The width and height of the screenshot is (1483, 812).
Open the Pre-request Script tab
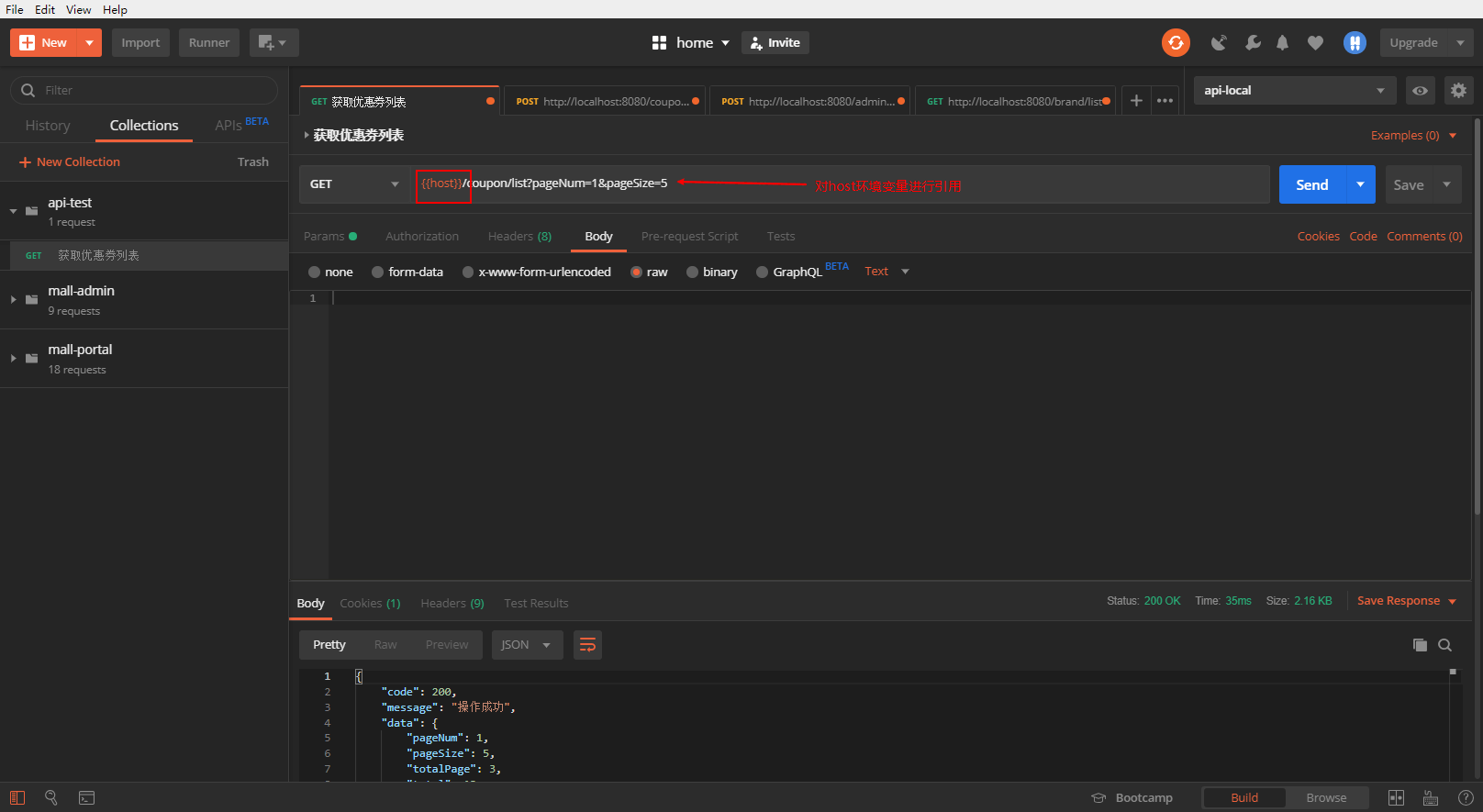pos(689,236)
